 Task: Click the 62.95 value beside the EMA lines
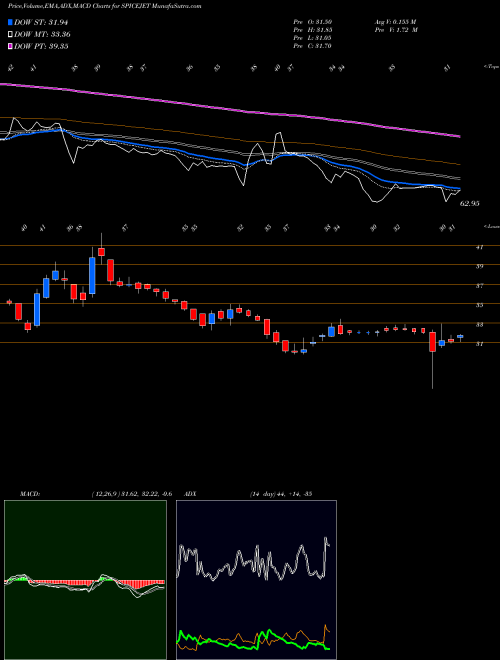coord(470,203)
